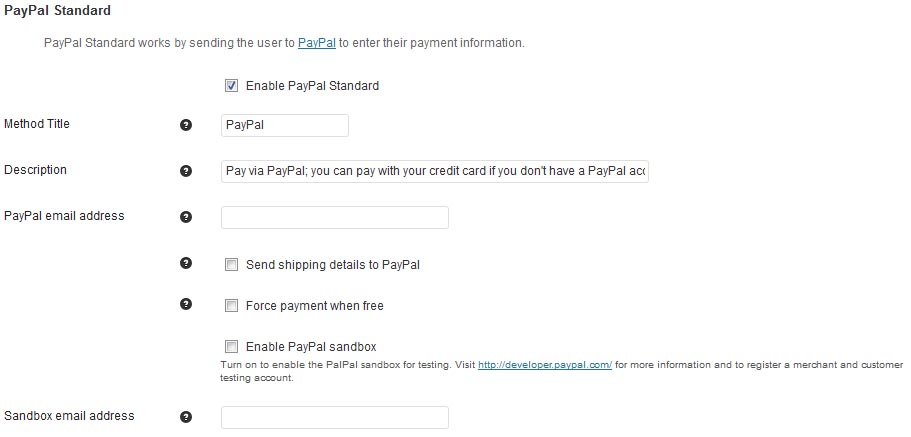Click the Sandbox email address input box
Viewport: 911px width, 437px height.
pos(334,417)
